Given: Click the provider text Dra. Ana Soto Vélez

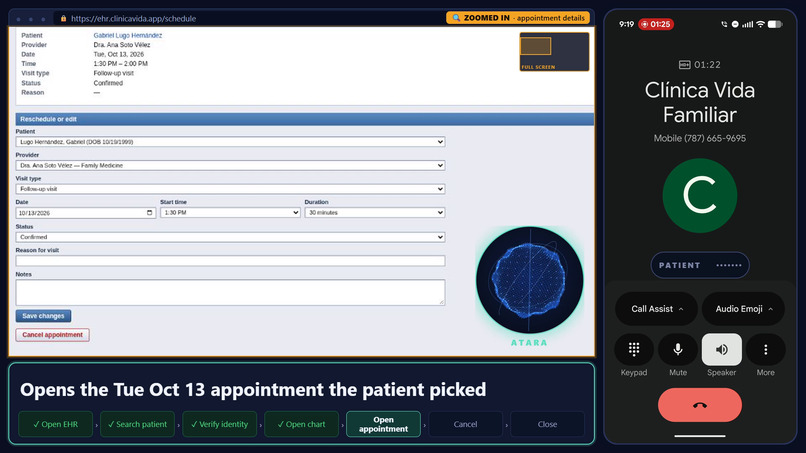Looking at the screenshot, I should click(x=122, y=45).
